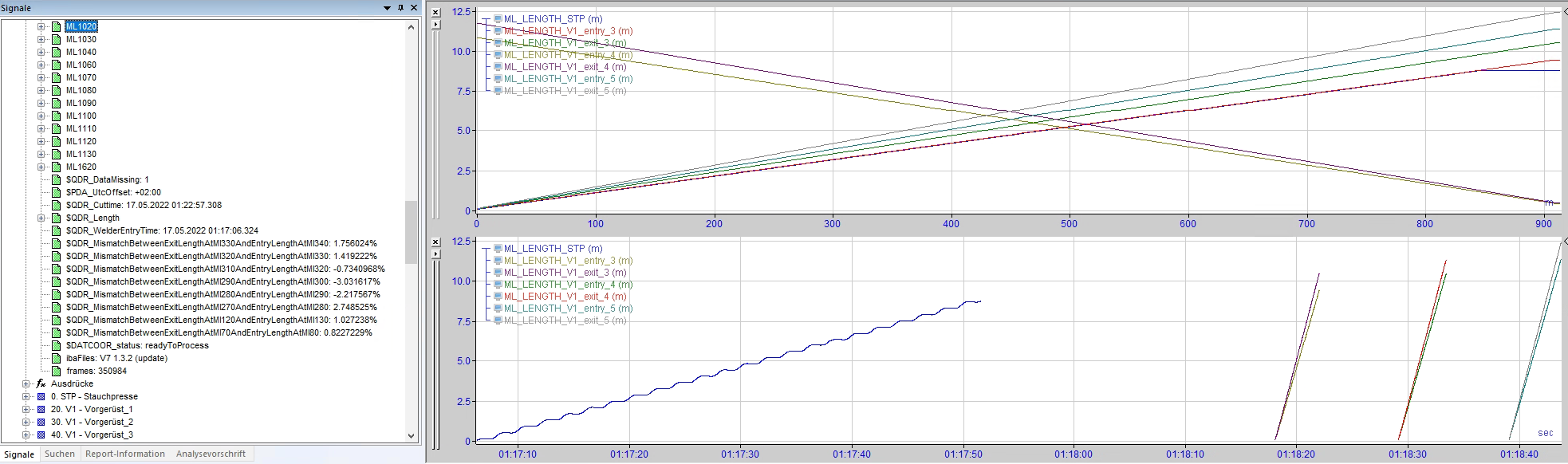Click signal icon of ML_LENGTH_STP in top legend
The width and height of the screenshot is (1568, 464).
pos(498,19)
